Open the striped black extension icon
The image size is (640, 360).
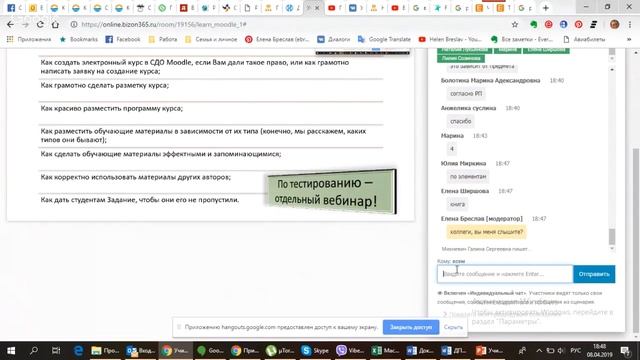point(593,24)
